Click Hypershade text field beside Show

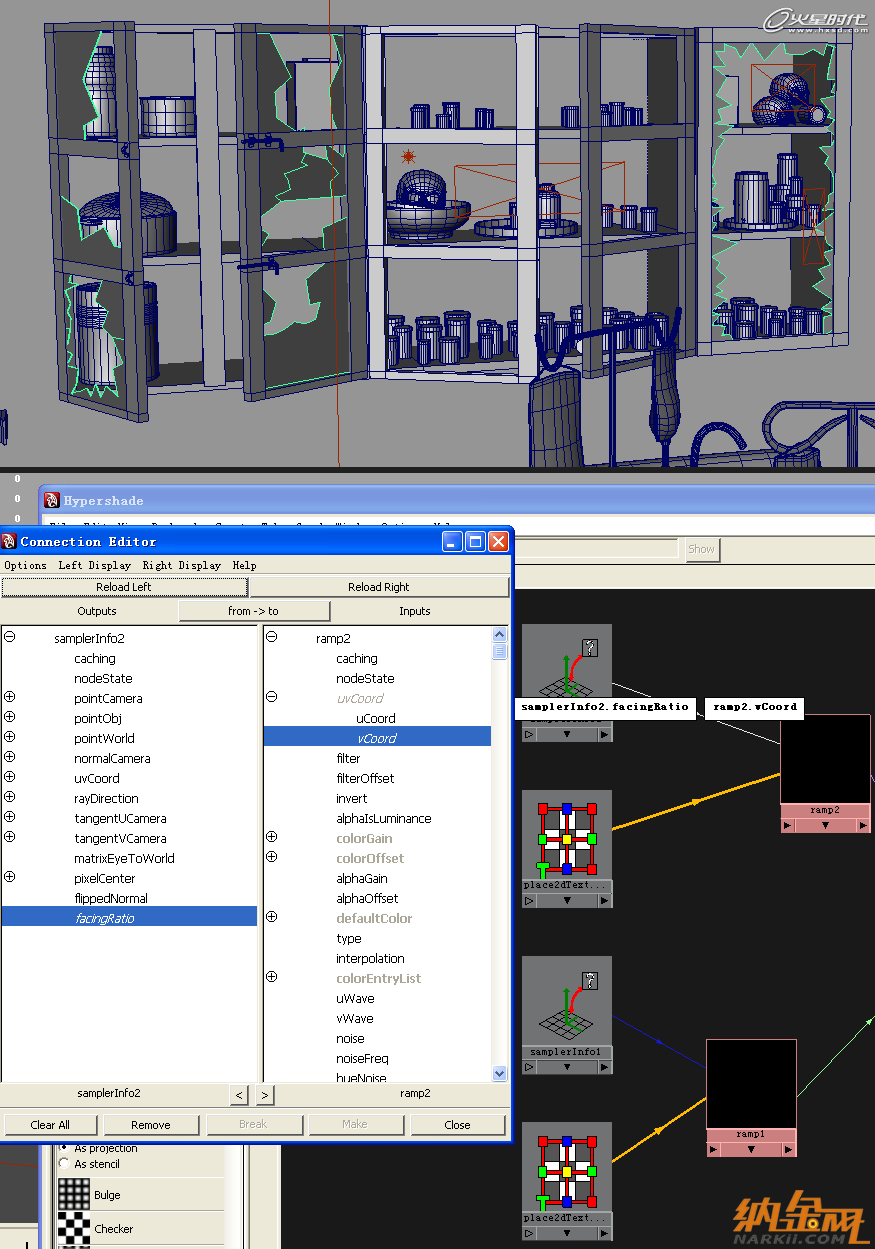[x=598, y=549]
